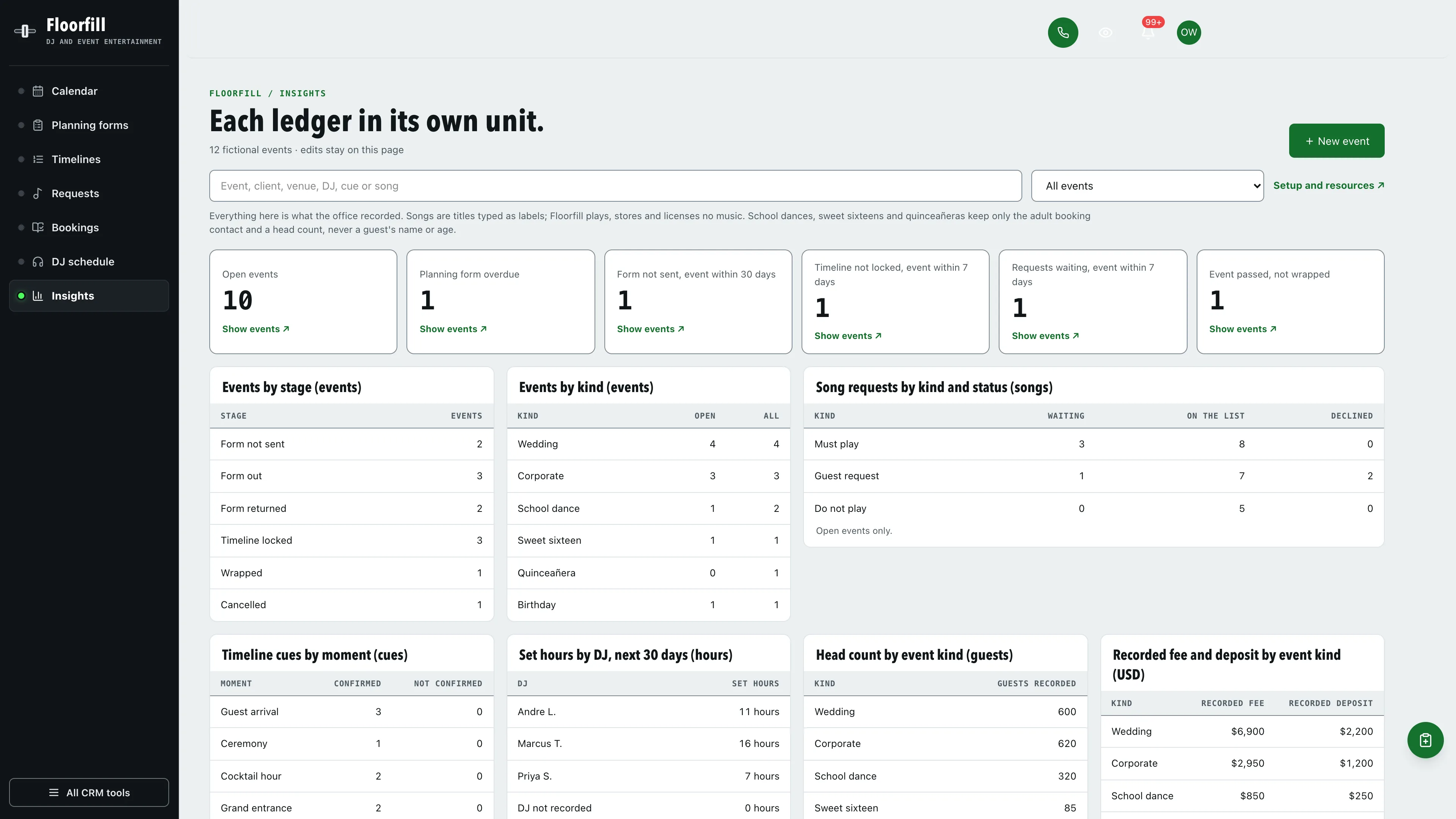Click the Timelines list icon

pos(38,159)
